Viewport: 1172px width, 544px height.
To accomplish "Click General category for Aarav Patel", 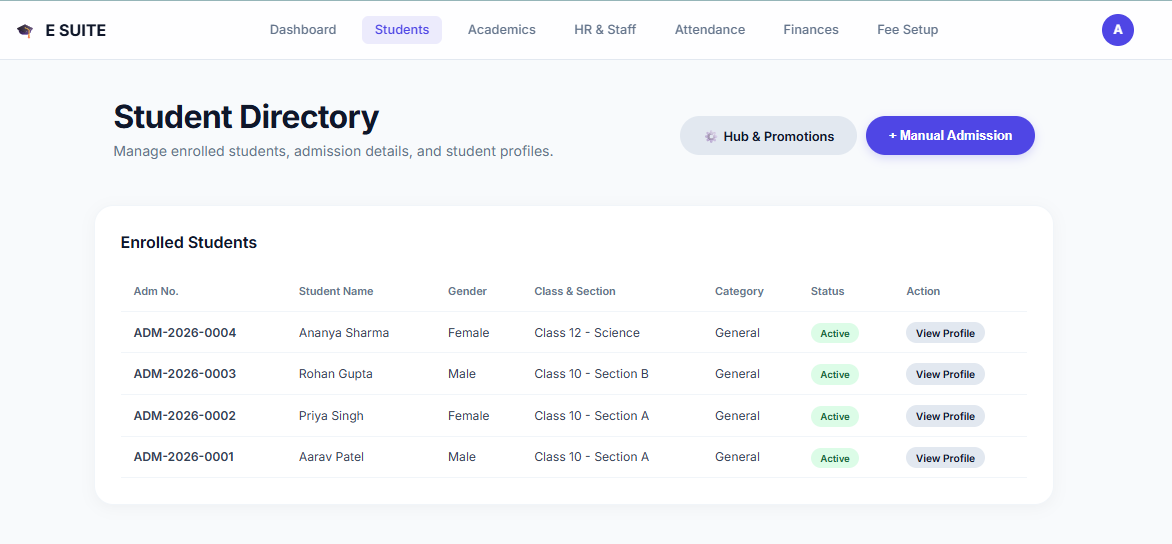I will click(x=737, y=457).
